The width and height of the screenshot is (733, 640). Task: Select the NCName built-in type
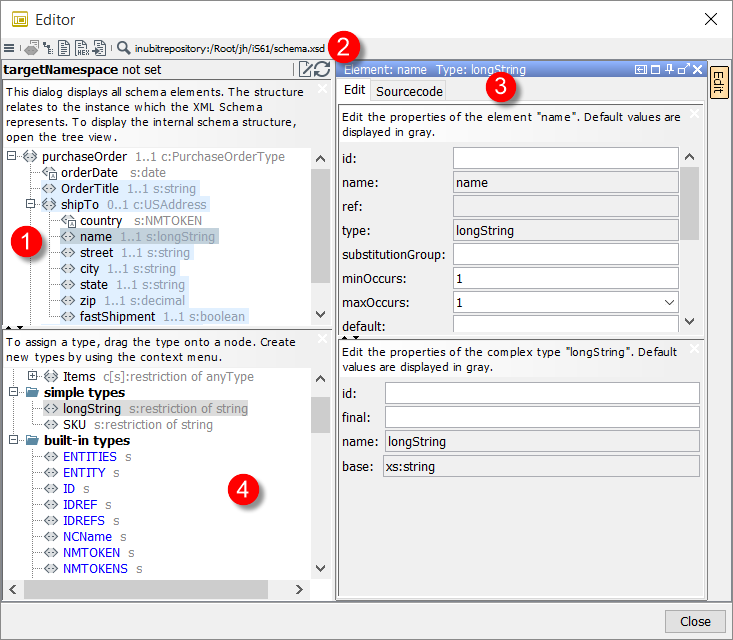coord(86,537)
